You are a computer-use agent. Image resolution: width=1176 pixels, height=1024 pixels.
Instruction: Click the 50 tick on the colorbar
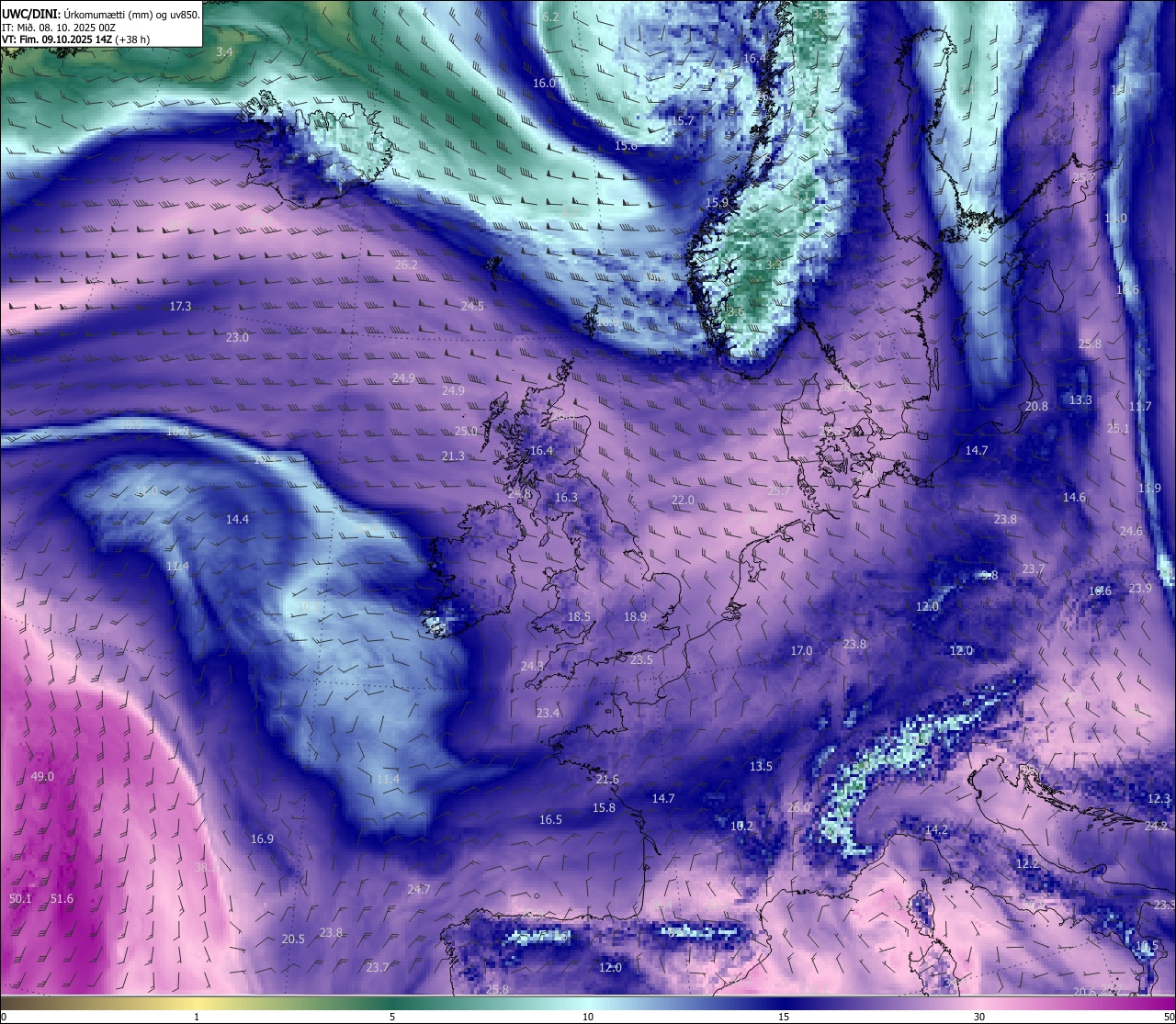[1169, 1017]
